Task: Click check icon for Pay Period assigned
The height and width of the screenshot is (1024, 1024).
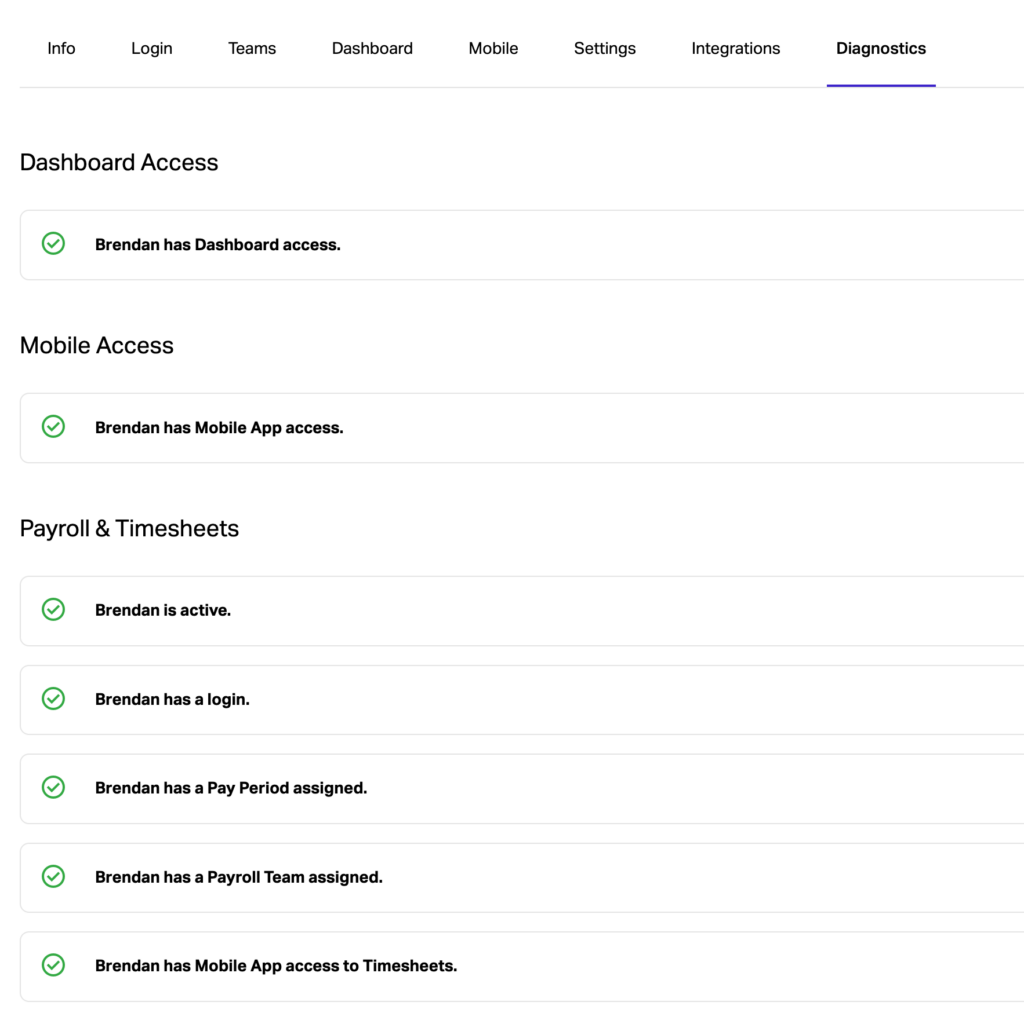Action: [x=53, y=788]
